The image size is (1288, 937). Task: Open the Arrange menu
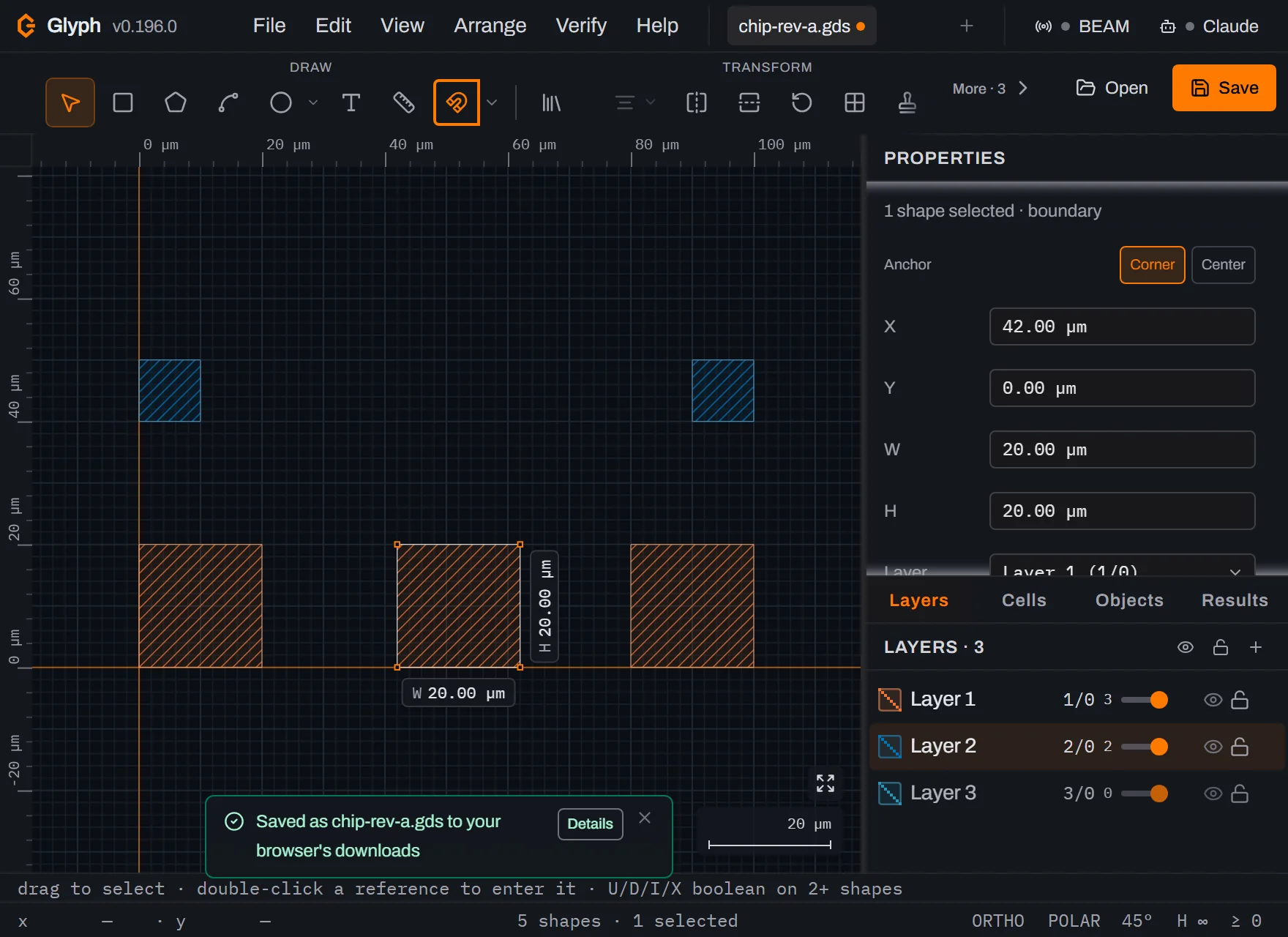click(x=490, y=26)
